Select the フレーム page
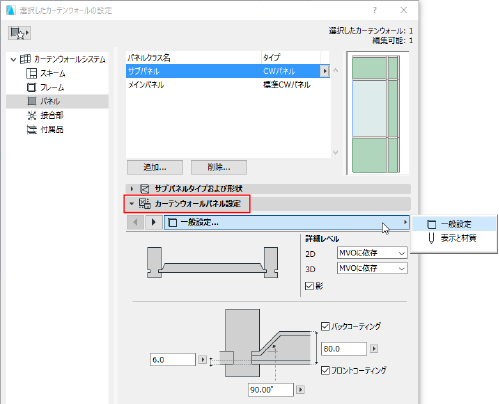 [52, 87]
